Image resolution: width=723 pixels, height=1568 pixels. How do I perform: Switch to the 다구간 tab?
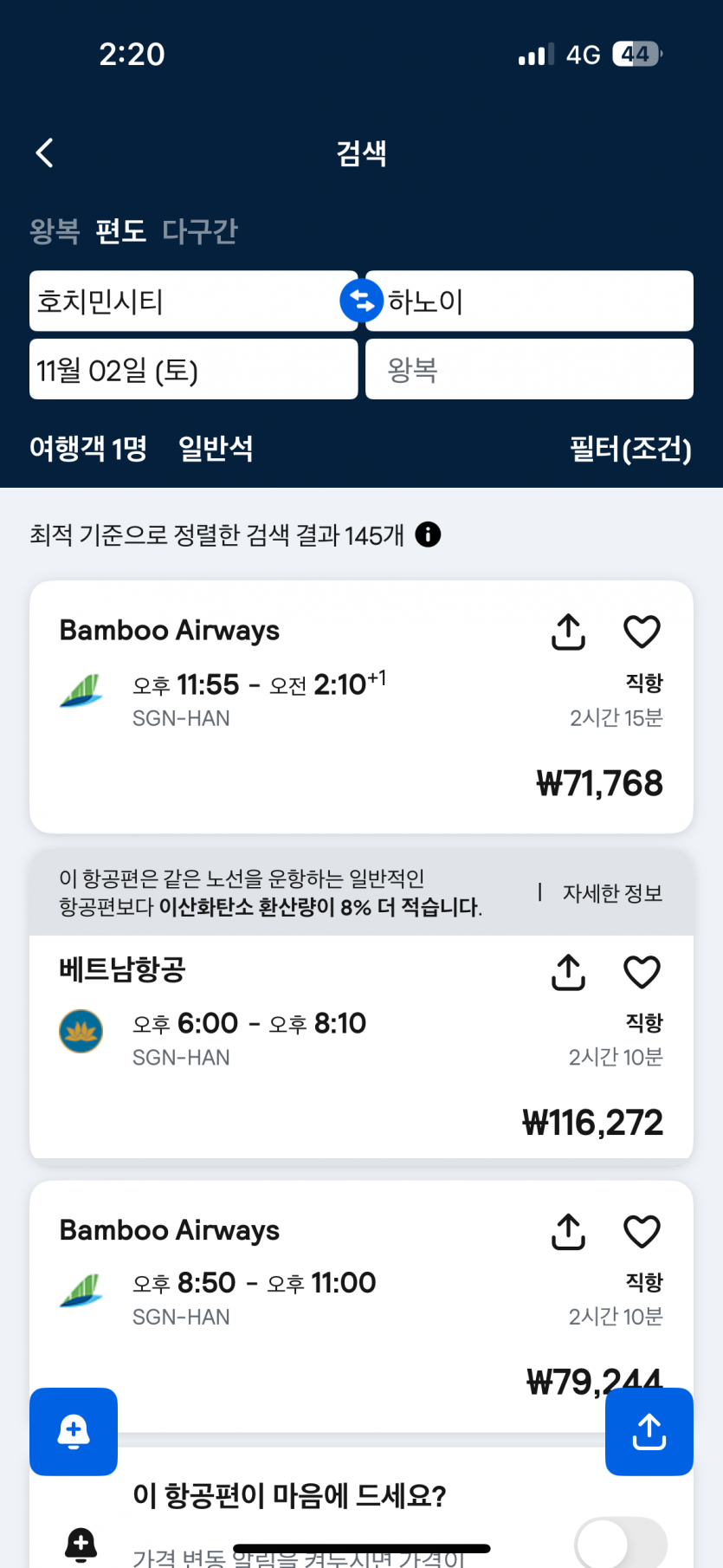[x=199, y=231]
